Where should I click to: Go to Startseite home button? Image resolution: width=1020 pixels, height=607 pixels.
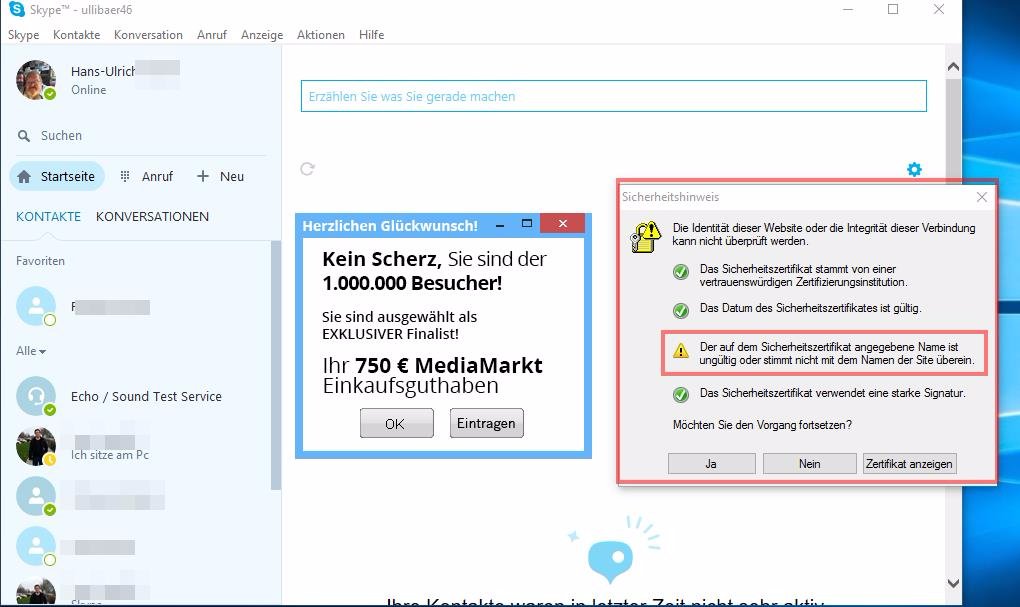[x=57, y=176]
